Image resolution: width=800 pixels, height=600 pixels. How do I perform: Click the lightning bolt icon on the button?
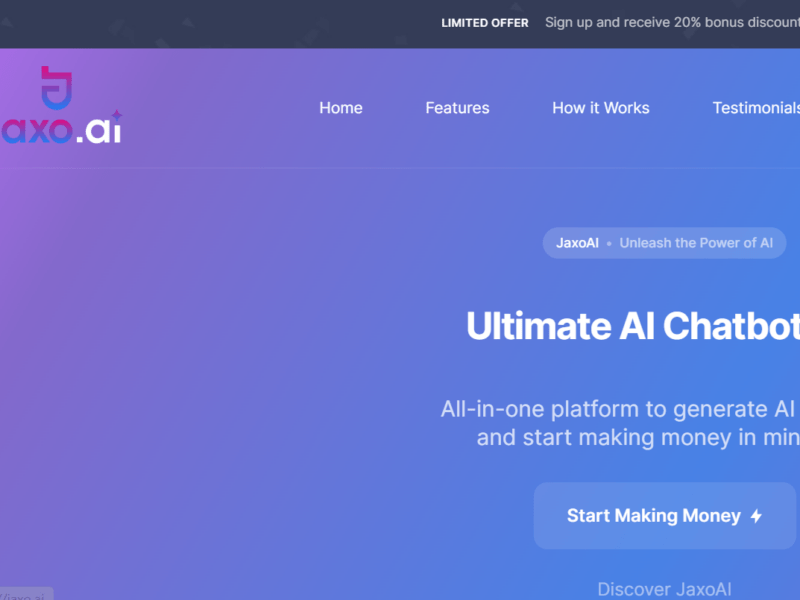(x=756, y=517)
